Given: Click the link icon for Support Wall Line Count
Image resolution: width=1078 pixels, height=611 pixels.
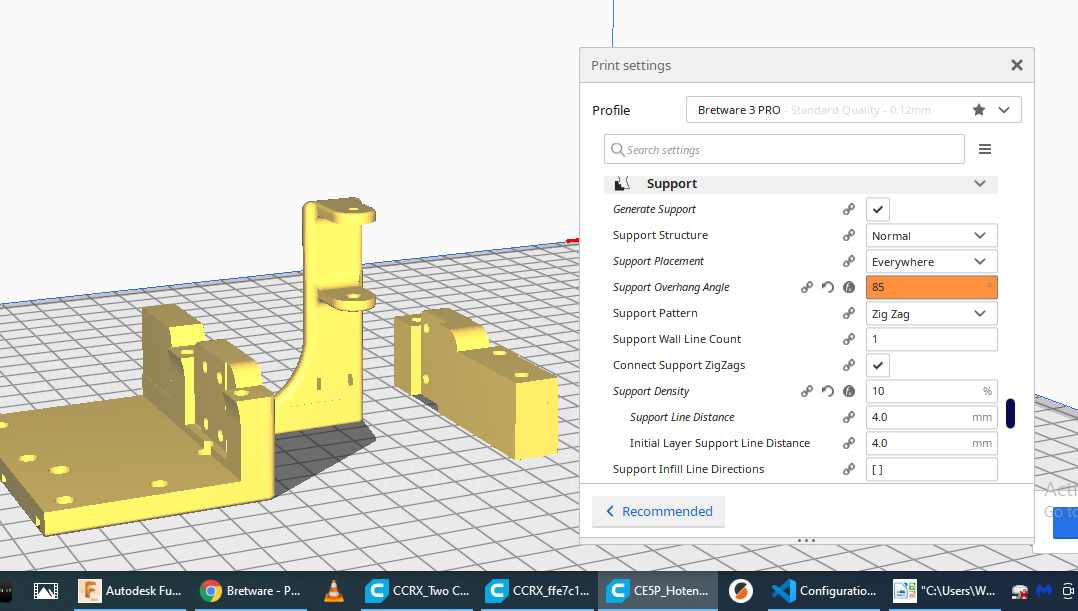Looking at the screenshot, I should tap(848, 340).
